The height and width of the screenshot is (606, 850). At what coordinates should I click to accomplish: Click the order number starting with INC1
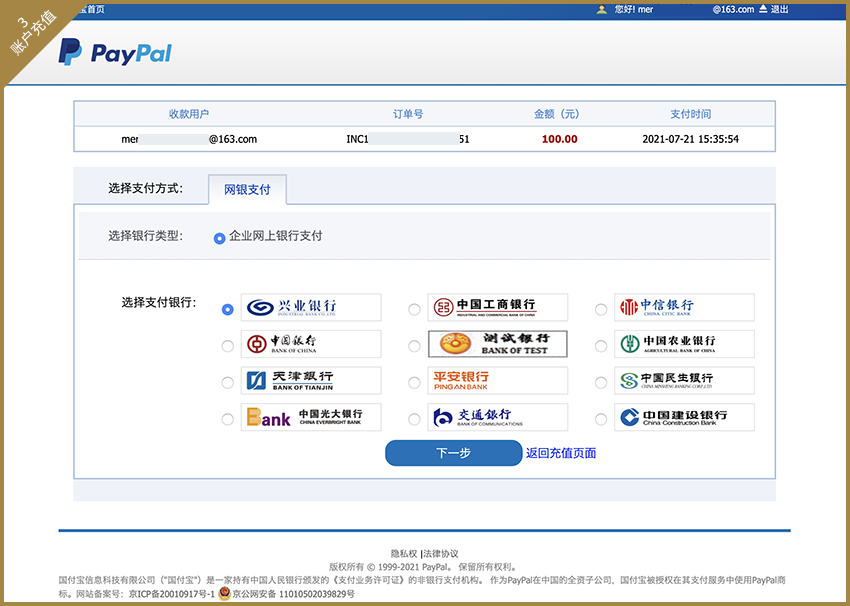[x=408, y=139]
